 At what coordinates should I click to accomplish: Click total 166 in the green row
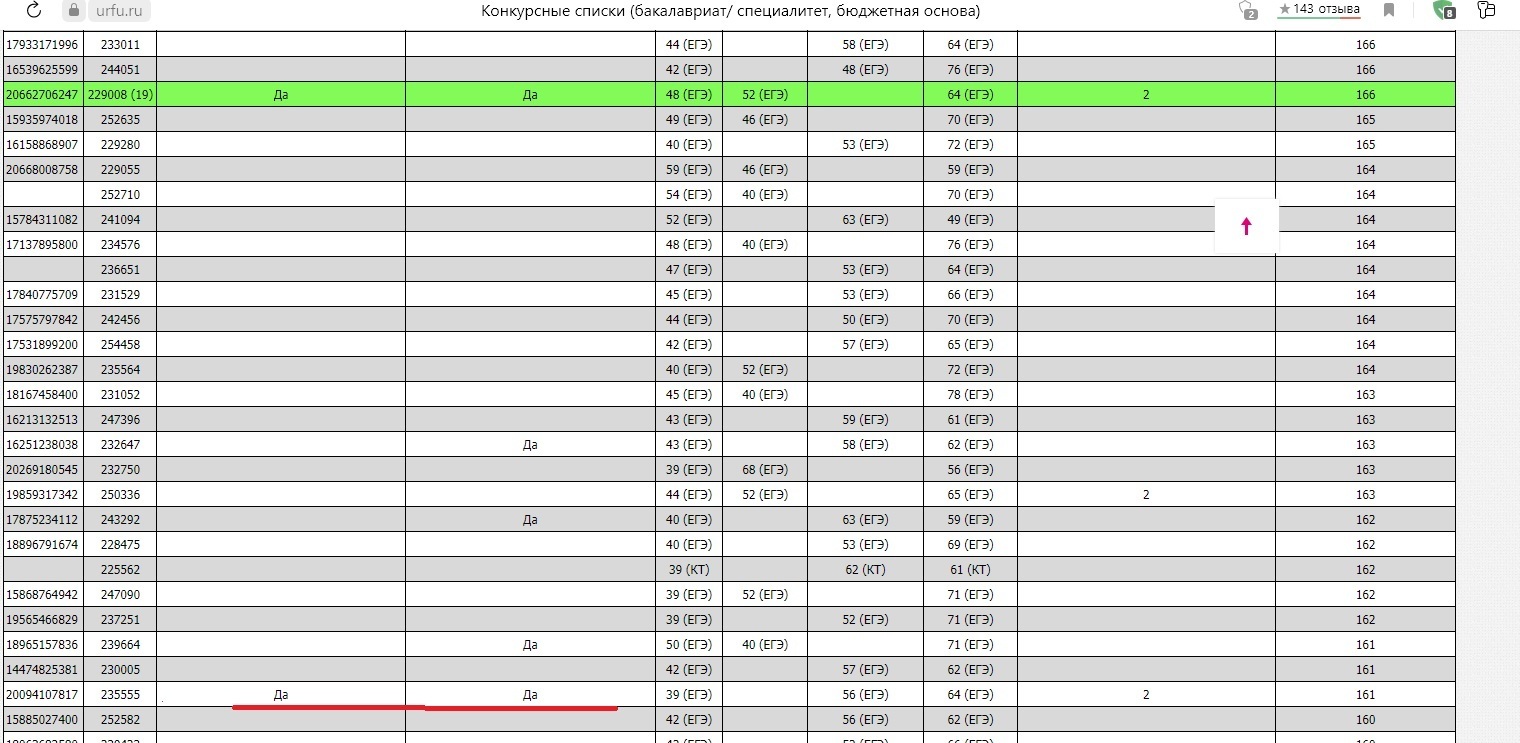click(x=1365, y=95)
